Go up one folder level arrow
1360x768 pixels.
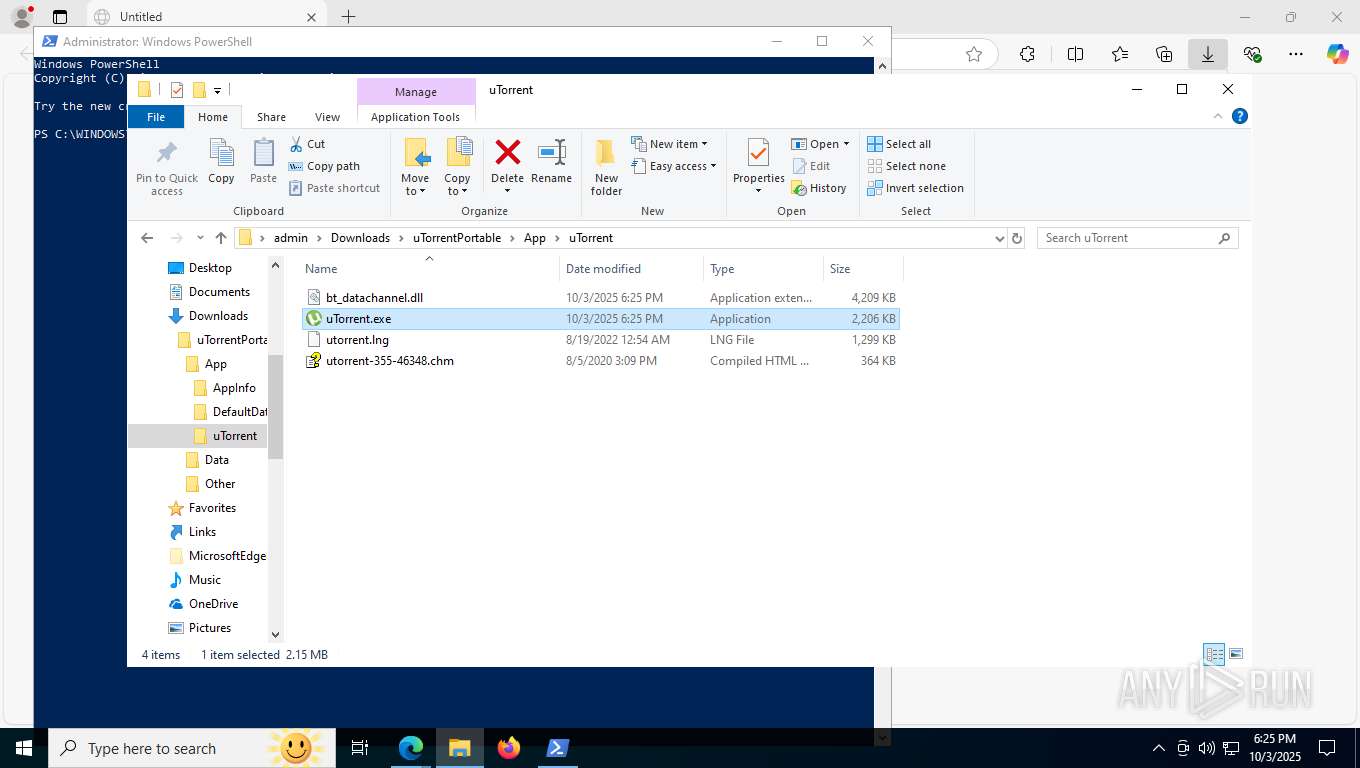(x=221, y=238)
